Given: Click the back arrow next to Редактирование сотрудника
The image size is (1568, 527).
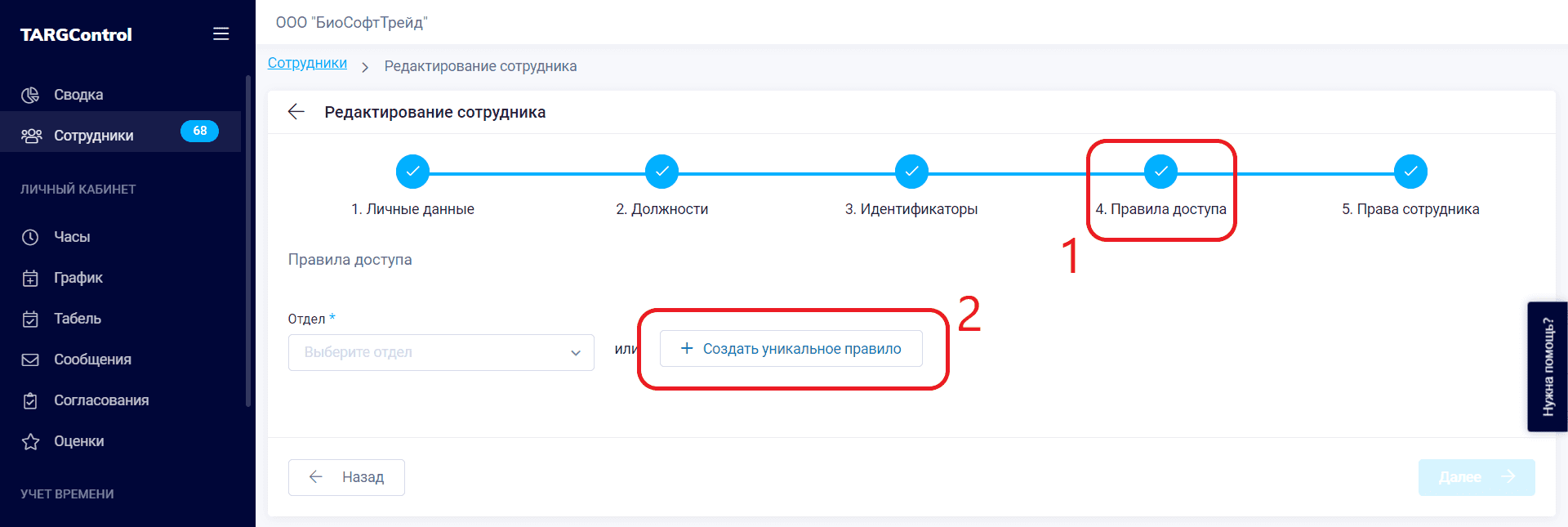Looking at the screenshot, I should coord(296,112).
